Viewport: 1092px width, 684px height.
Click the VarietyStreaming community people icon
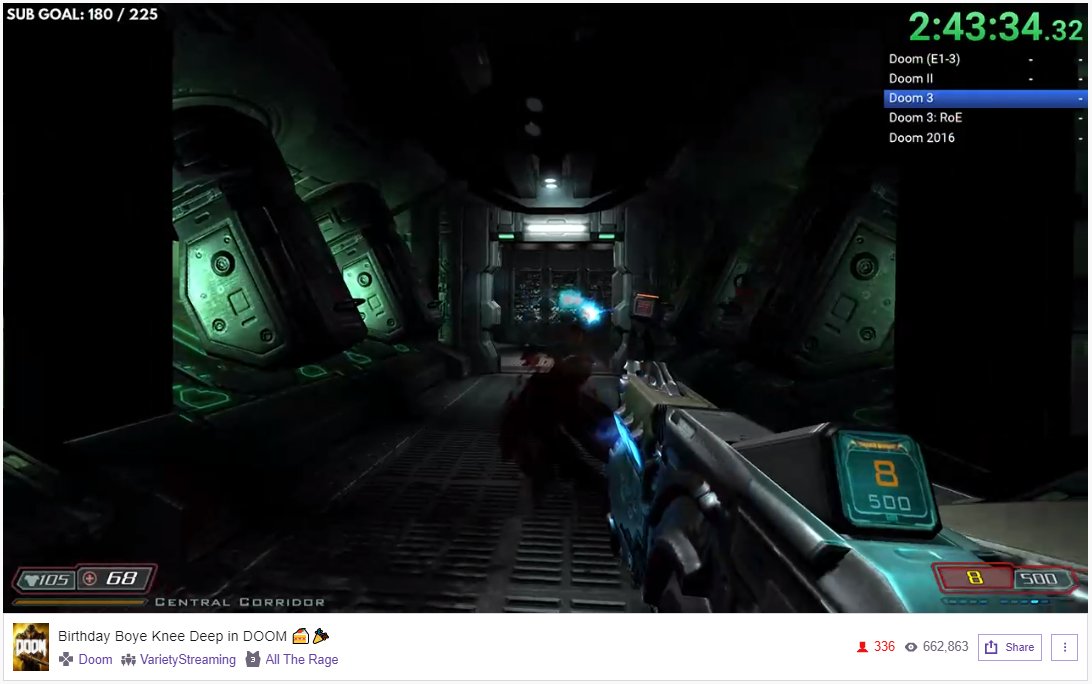128,659
